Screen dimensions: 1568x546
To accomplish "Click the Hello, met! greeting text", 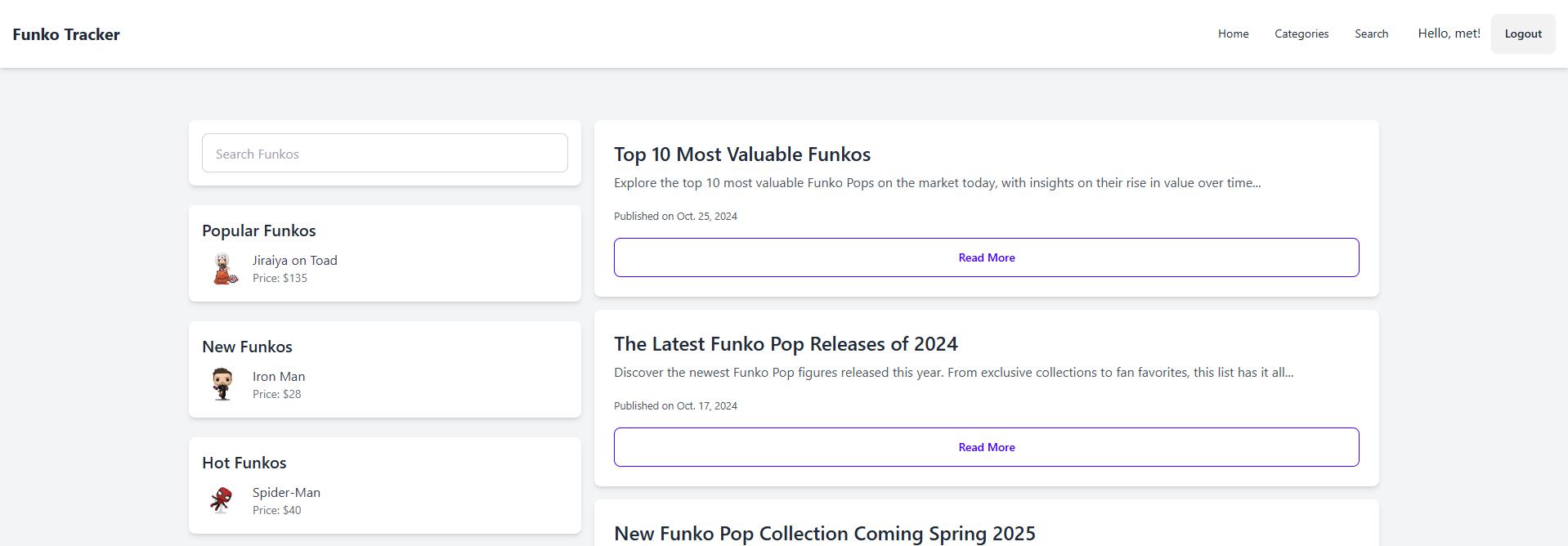I will [x=1449, y=34].
